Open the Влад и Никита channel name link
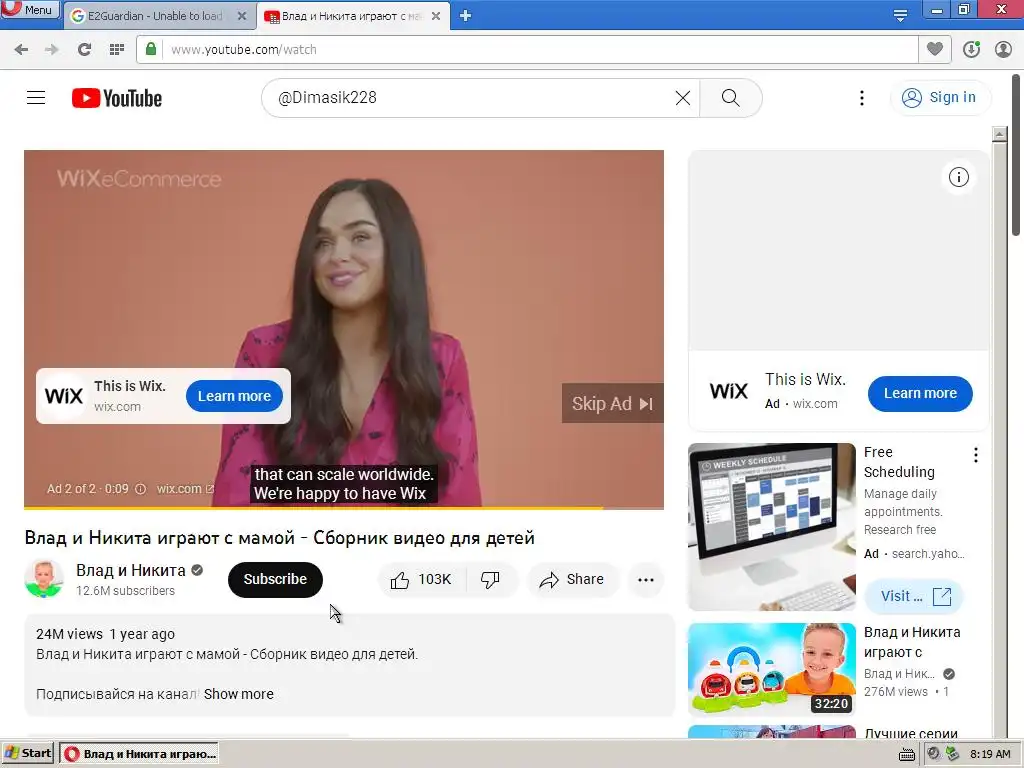The width and height of the screenshot is (1024, 768). pos(131,571)
